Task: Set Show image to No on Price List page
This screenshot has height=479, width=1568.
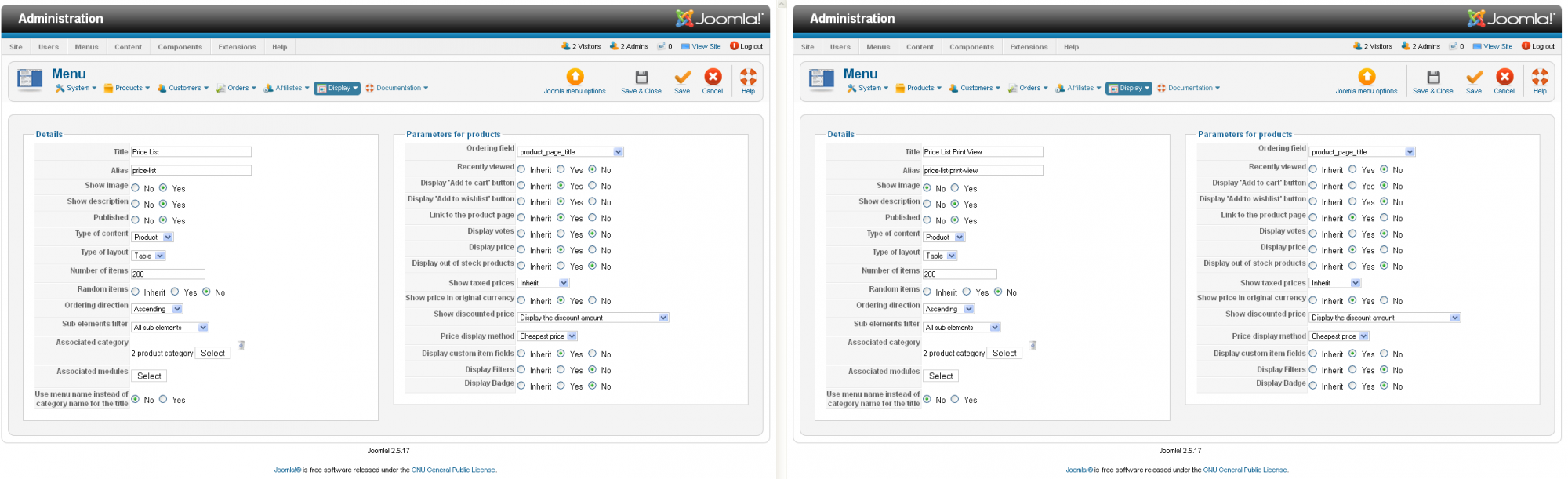Action: click(136, 188)
